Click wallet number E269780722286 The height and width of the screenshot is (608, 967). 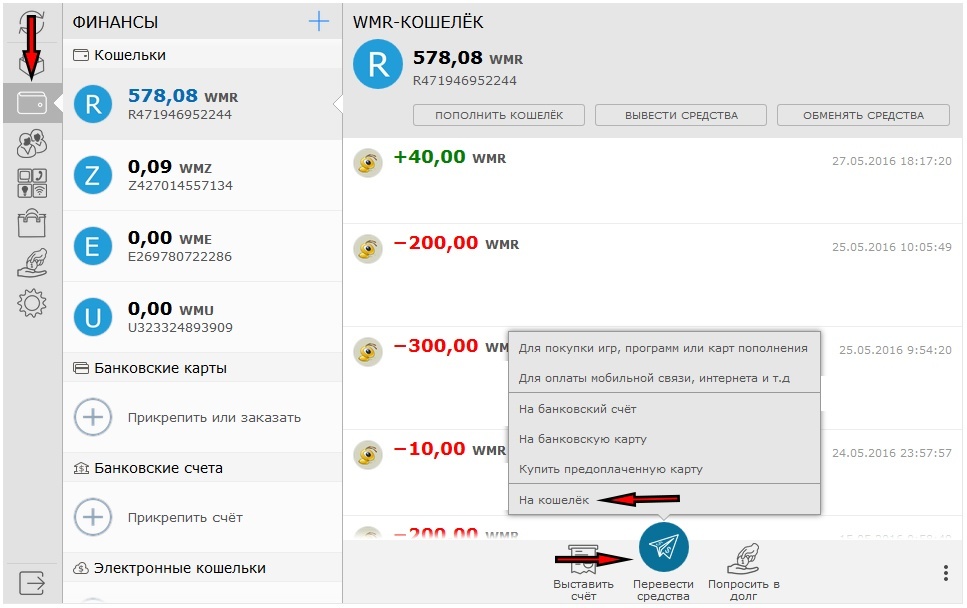(x=179, y=257)
